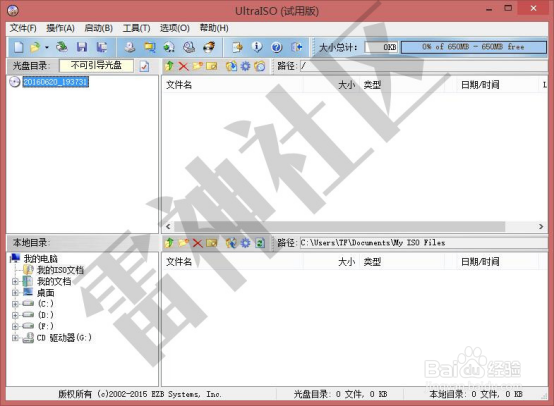
Task: Click red X delete in local directory toolbar
Action: coord(198,243)
